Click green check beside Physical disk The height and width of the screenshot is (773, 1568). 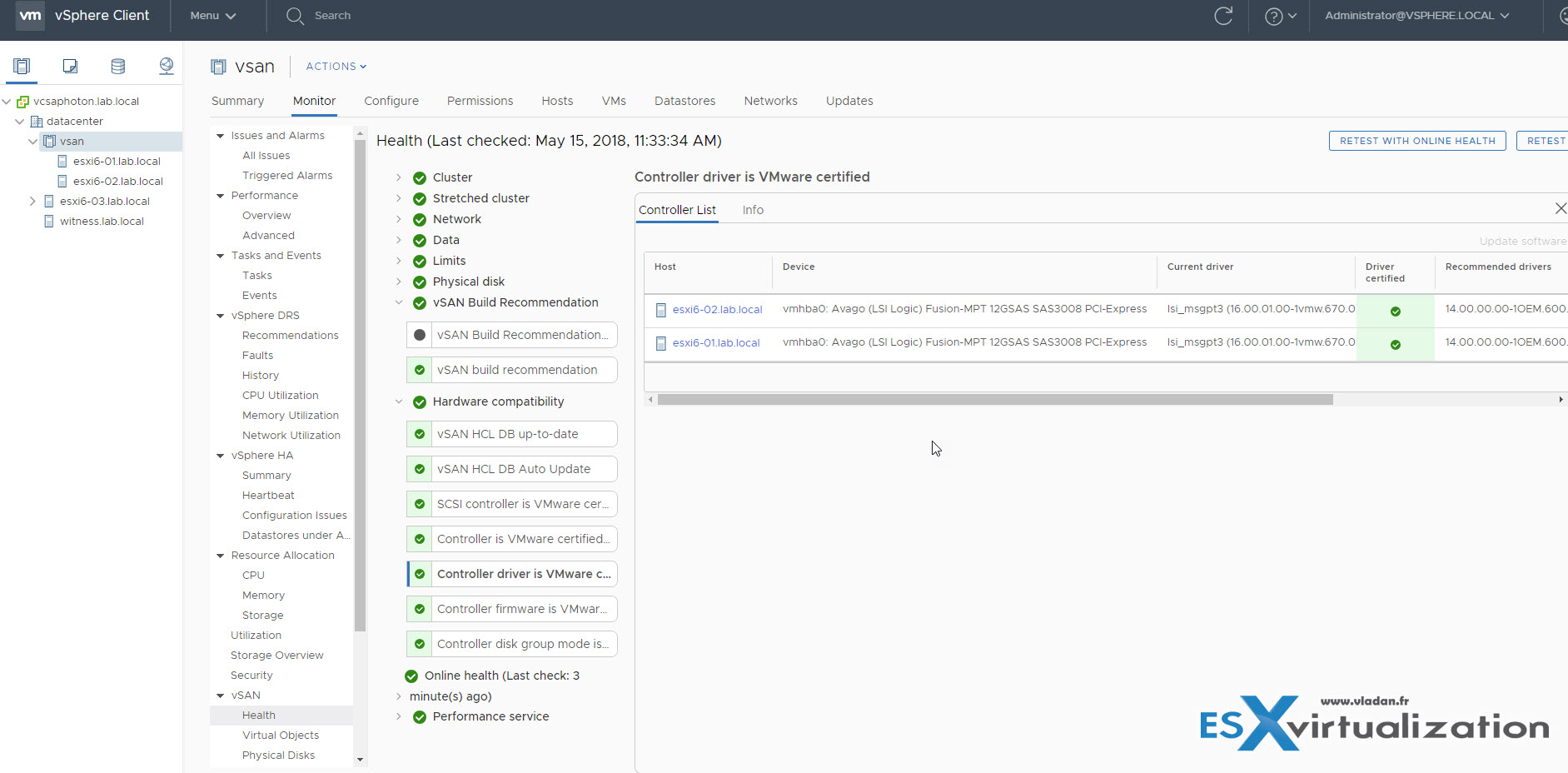click(420, 282)
